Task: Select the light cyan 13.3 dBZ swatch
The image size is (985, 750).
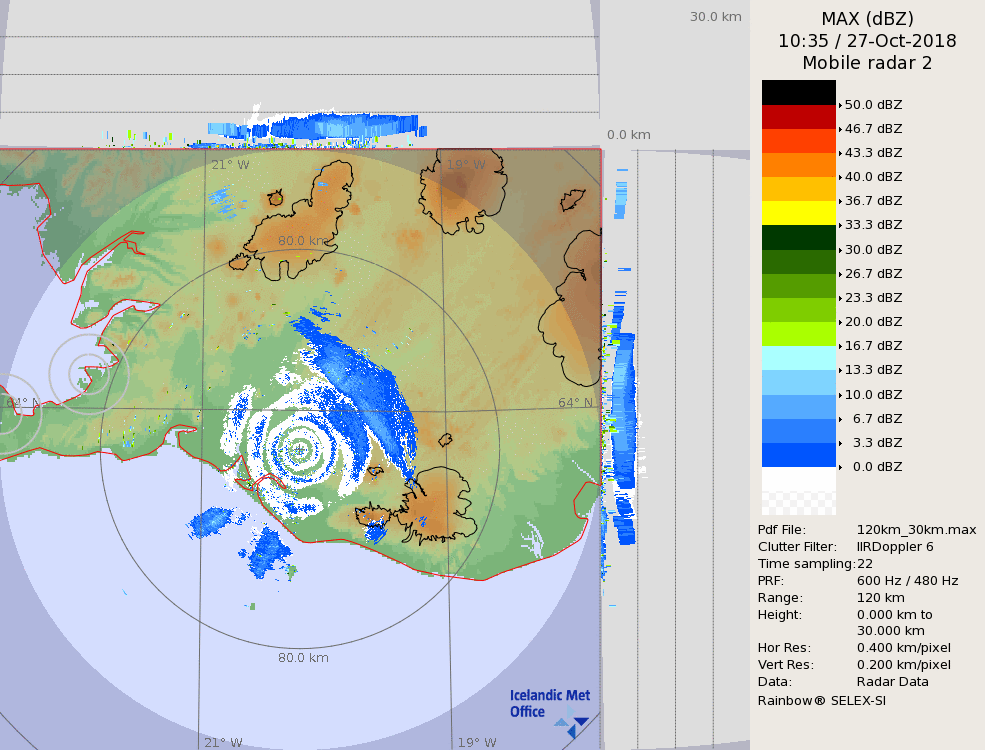Action: pos(798,358)
